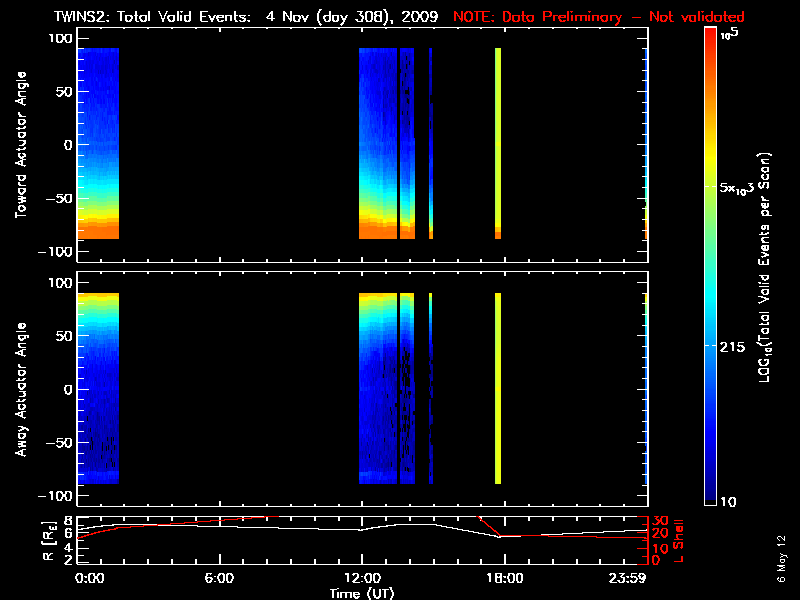The image size is (800, 600).
Task: Click the vertical color scale bar
Action: [x=711, y=266]
